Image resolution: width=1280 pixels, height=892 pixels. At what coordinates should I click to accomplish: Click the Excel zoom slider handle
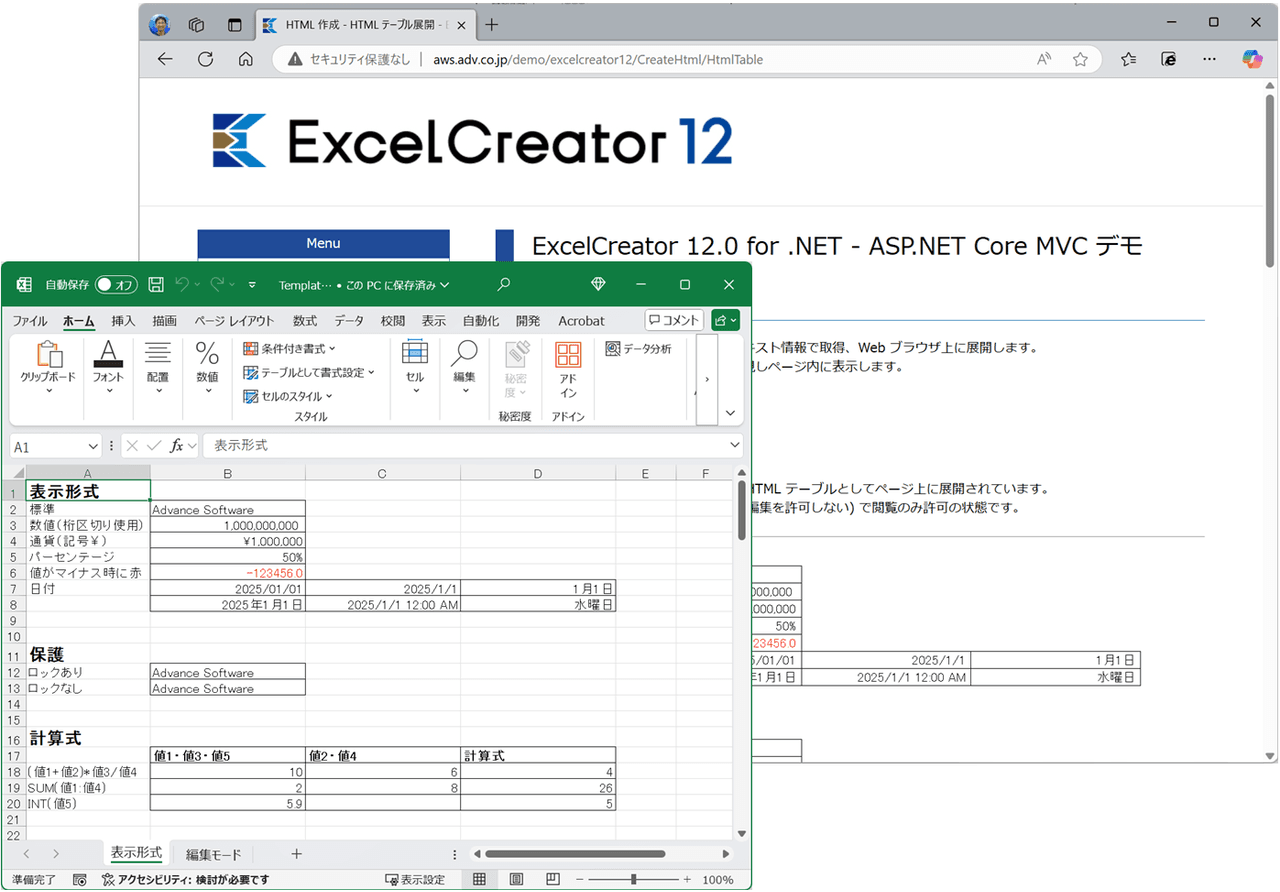634,880
